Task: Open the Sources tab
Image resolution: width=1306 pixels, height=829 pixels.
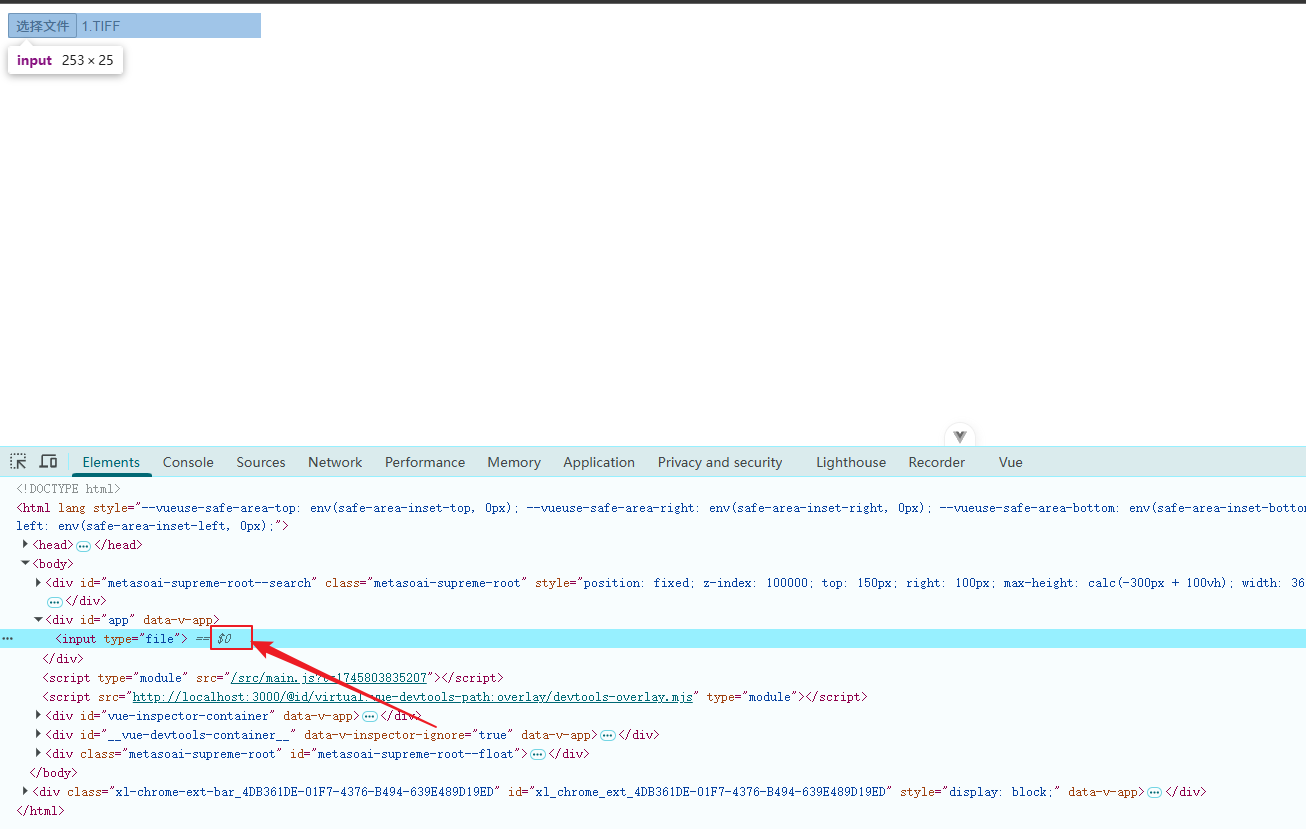Action: pyautogui.click(x=261, y=462)
